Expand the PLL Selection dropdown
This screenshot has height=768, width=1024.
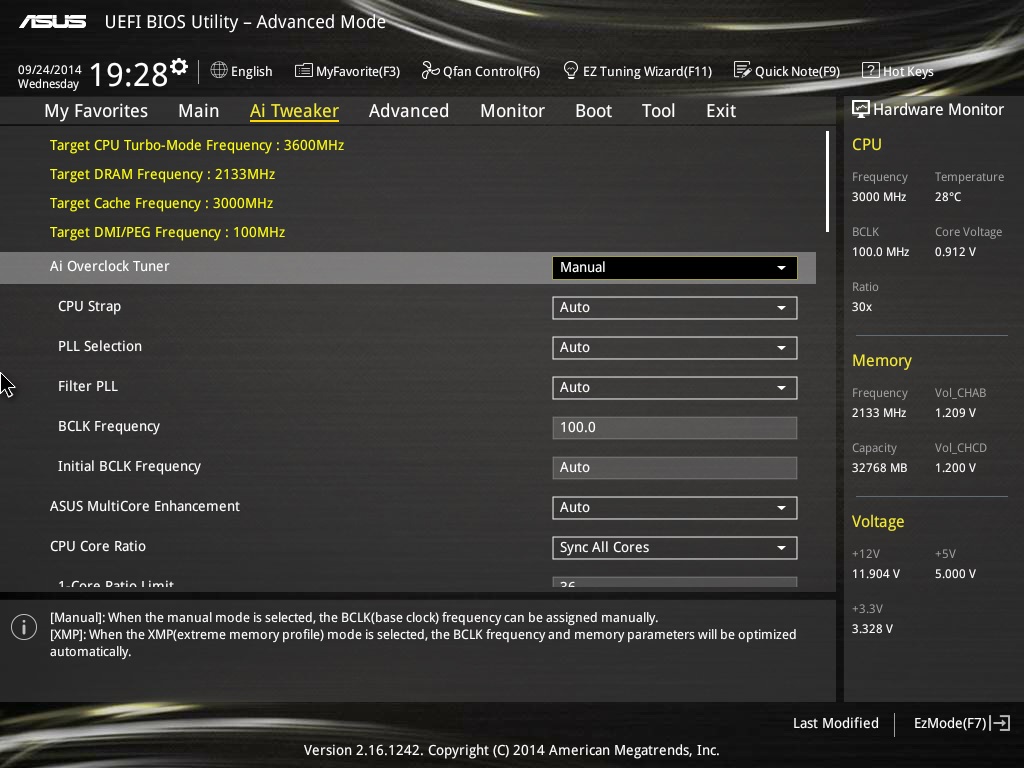click(675, 347)
